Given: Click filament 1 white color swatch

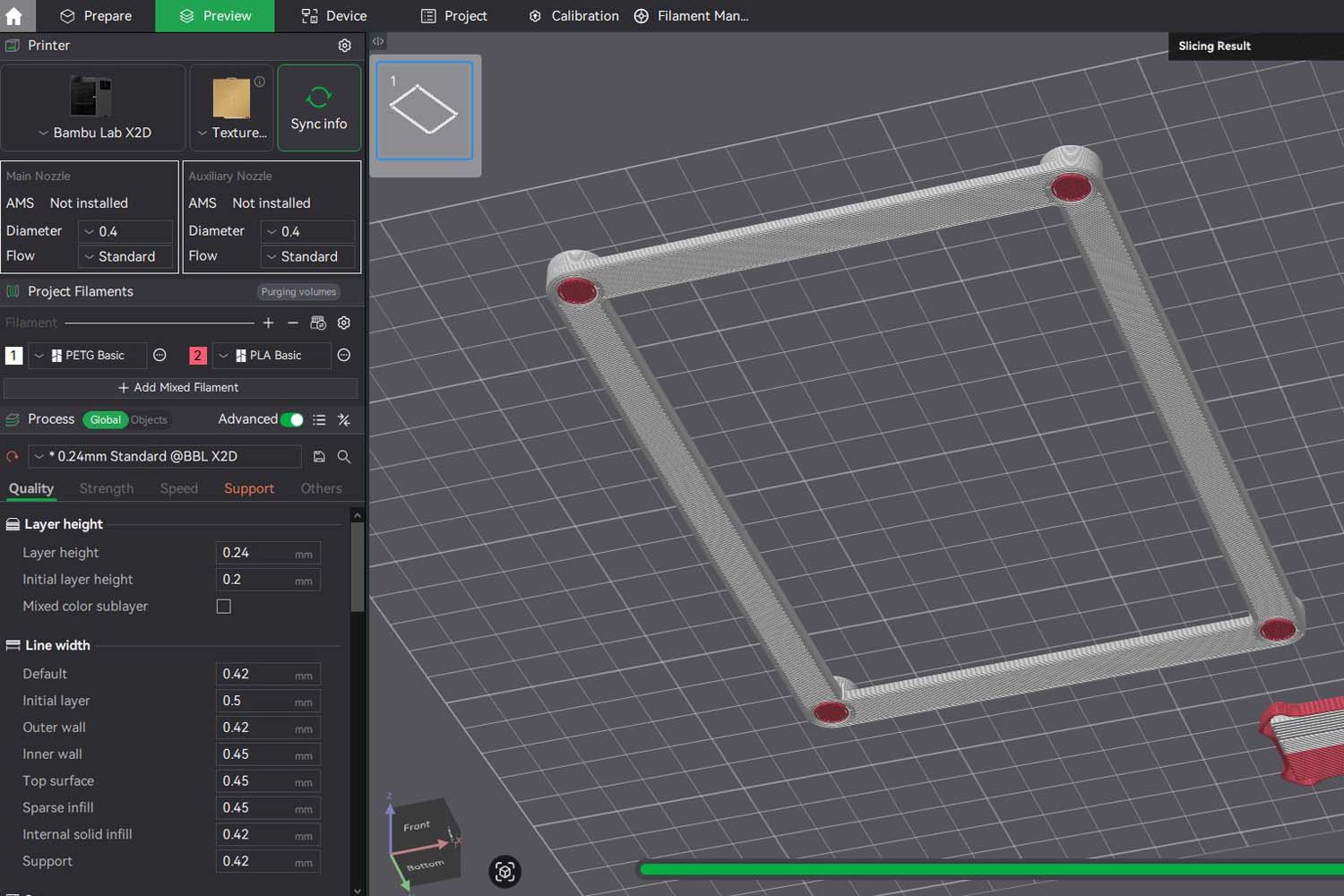Looking at the screenshot, I should (x=13, y=356).
